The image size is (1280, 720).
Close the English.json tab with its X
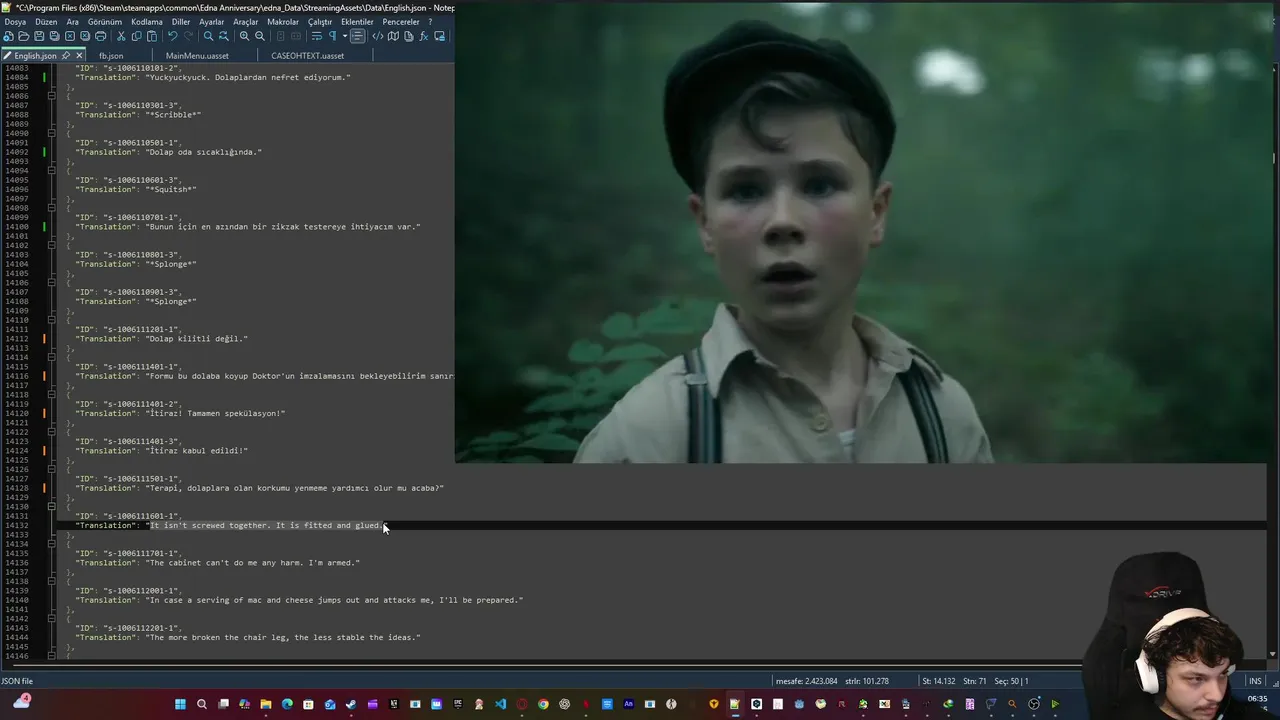click(80, 56)
